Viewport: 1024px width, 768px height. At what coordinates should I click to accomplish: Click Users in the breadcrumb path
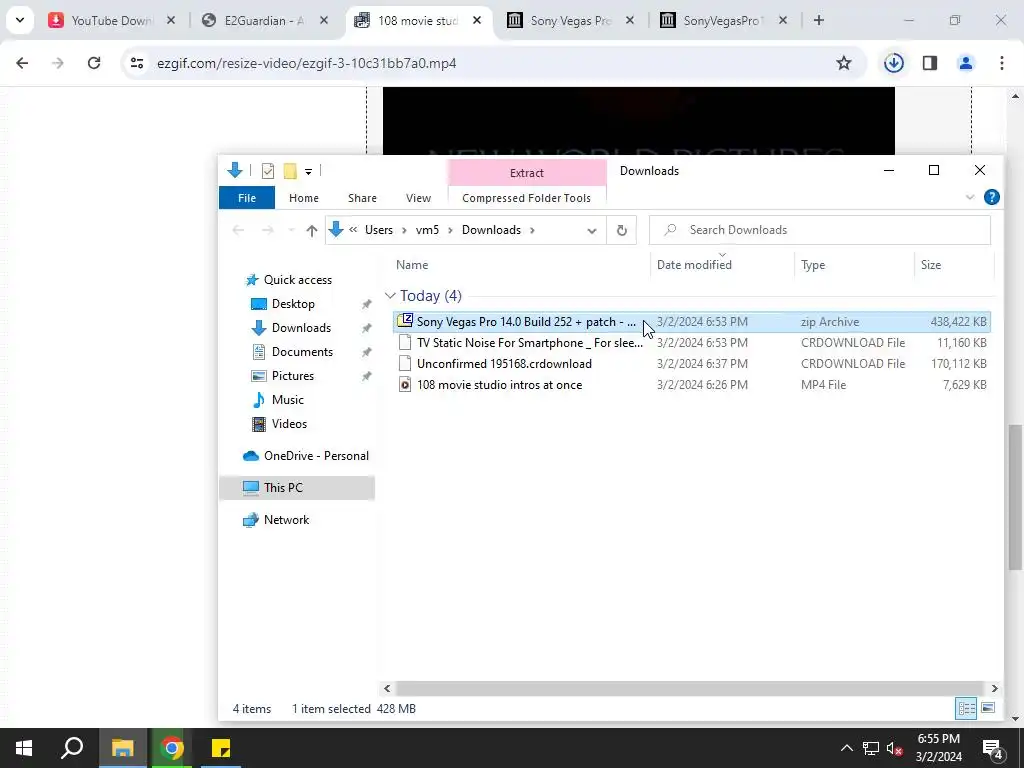(379, 230)
